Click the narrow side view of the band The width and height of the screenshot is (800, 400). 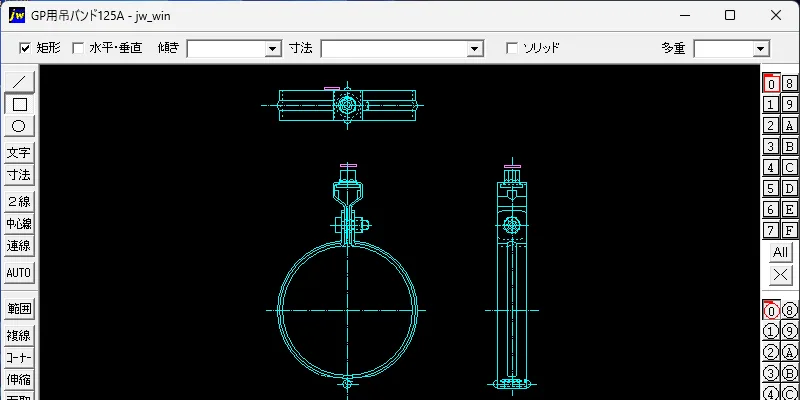point(512,276)
